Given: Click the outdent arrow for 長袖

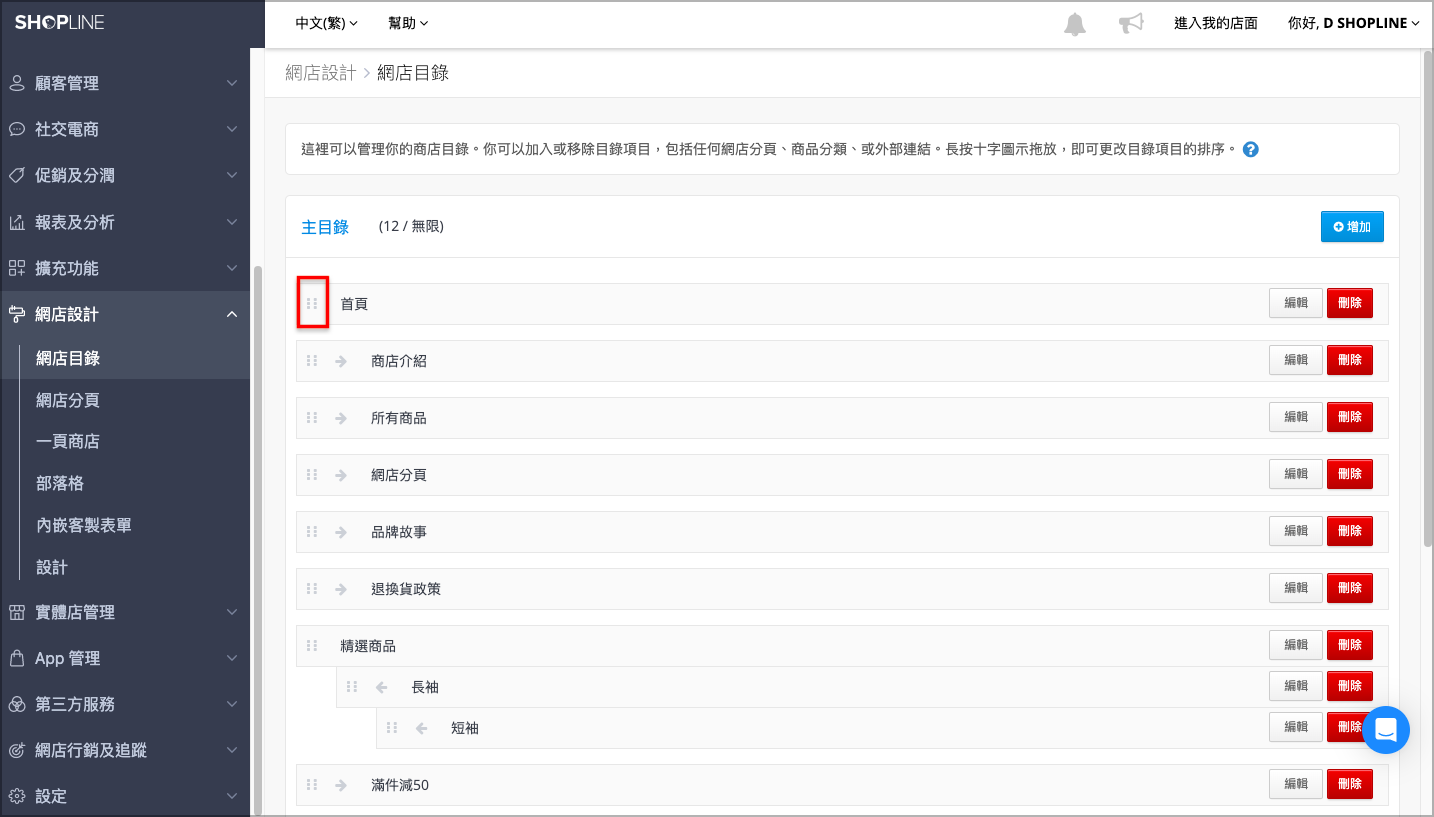Looking at the screenshot, I should click(x=381, y=687).
